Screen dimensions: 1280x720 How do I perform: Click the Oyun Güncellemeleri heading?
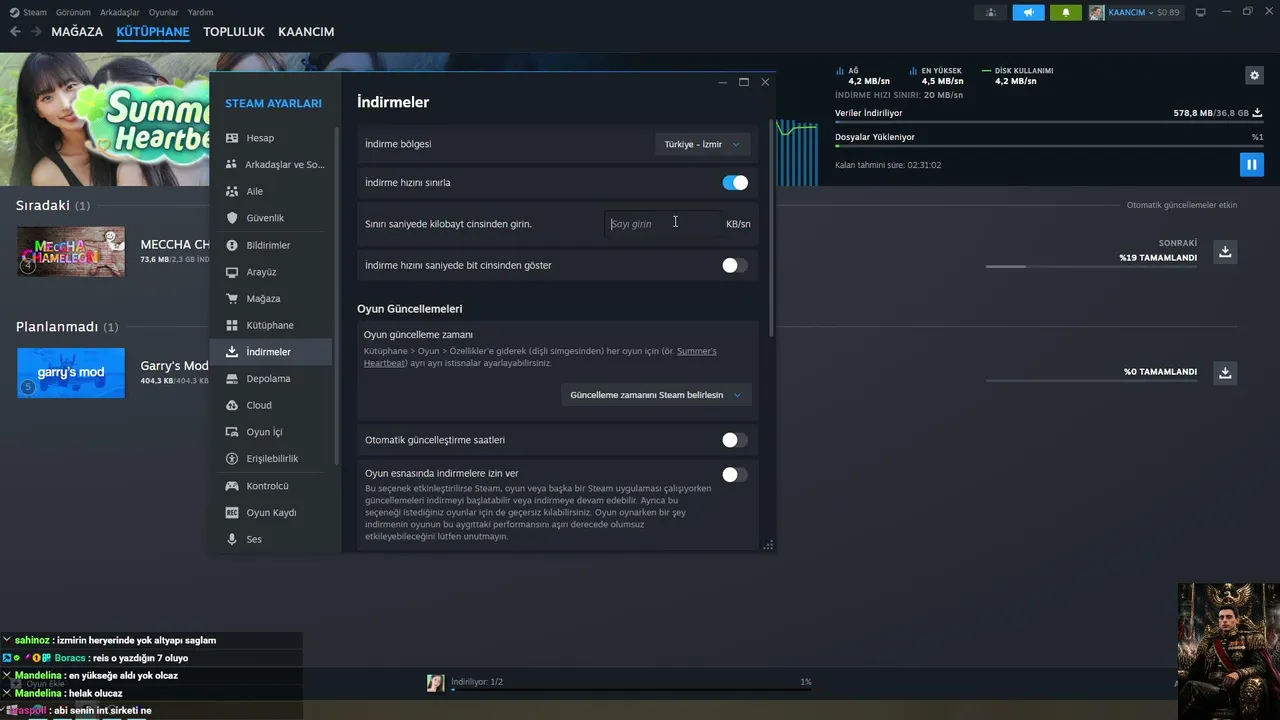coord(410,309)
